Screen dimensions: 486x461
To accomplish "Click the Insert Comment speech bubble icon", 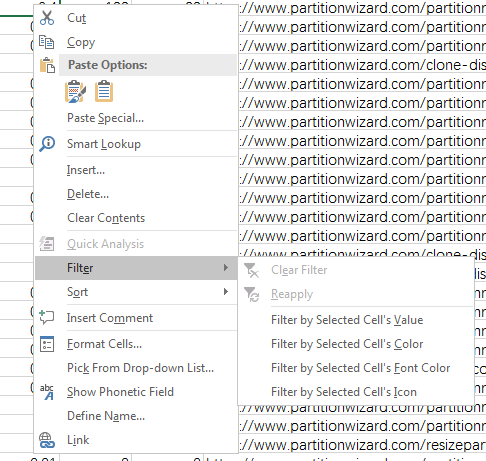I will 46,317.
